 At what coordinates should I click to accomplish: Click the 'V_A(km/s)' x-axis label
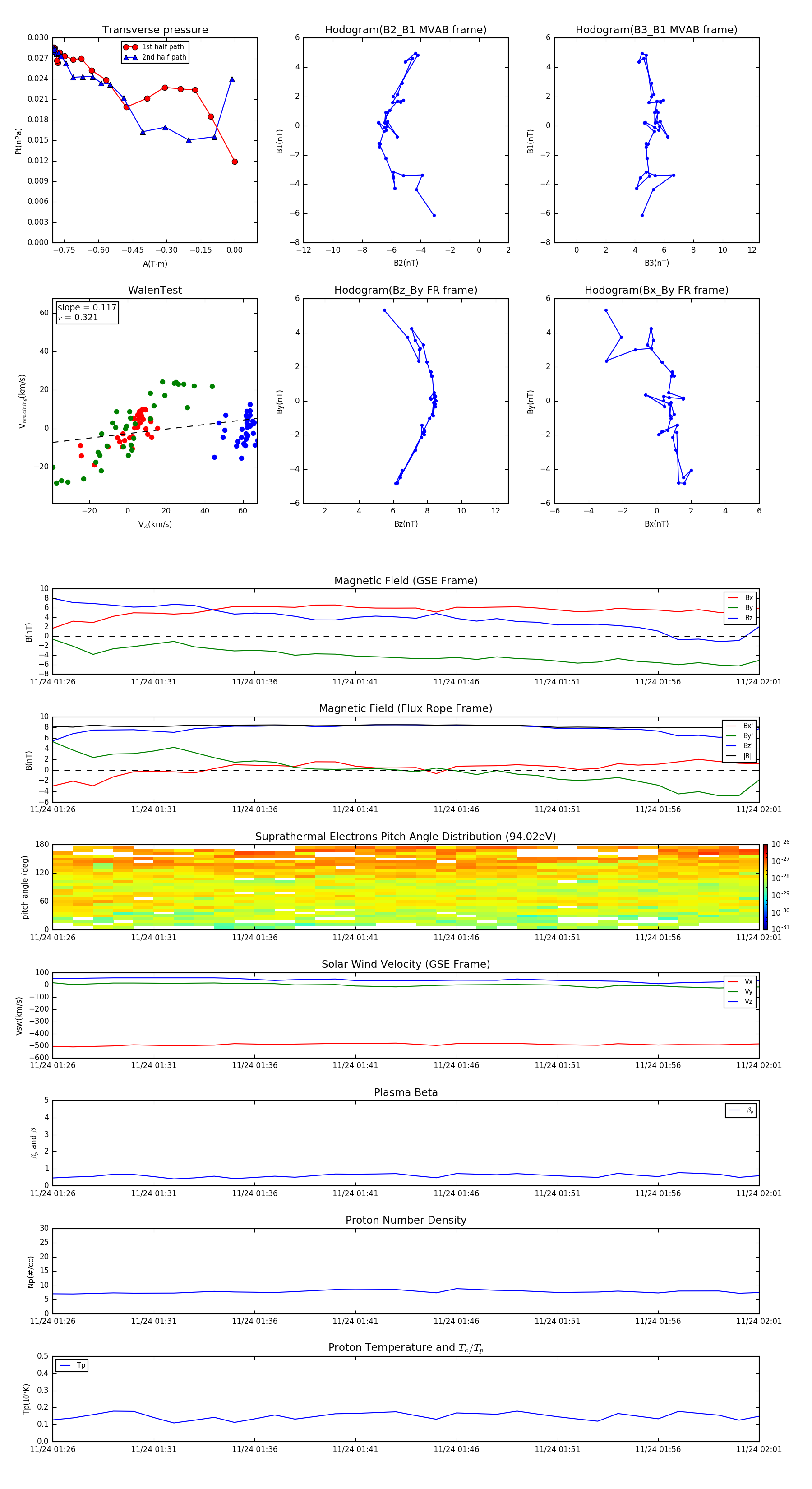click(x=155, y=524)
